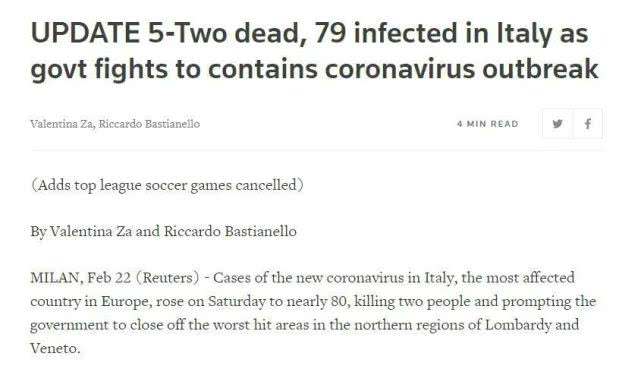Image resolution: width=641 pixels, height=369 pixels.
Task: Click 'Europe' in the article body
Action: (126, 302)
